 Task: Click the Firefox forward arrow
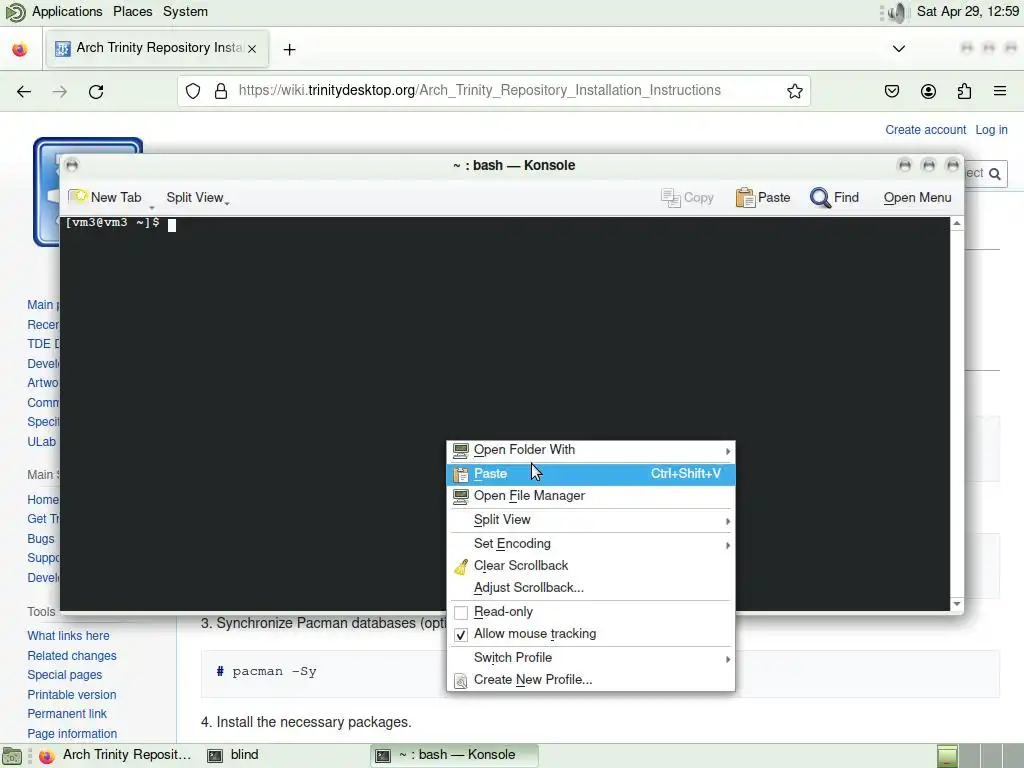tap(59, 91)
